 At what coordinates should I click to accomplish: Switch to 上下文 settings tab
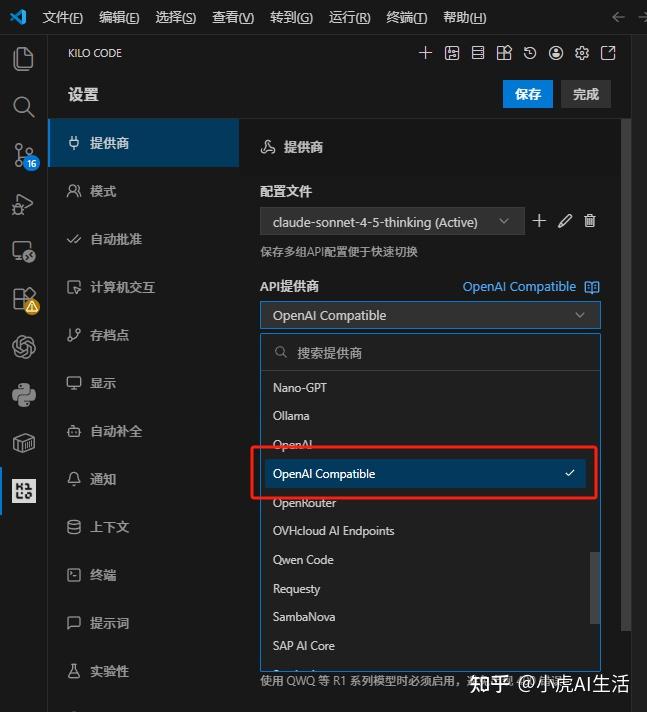(x=143, y=527)
